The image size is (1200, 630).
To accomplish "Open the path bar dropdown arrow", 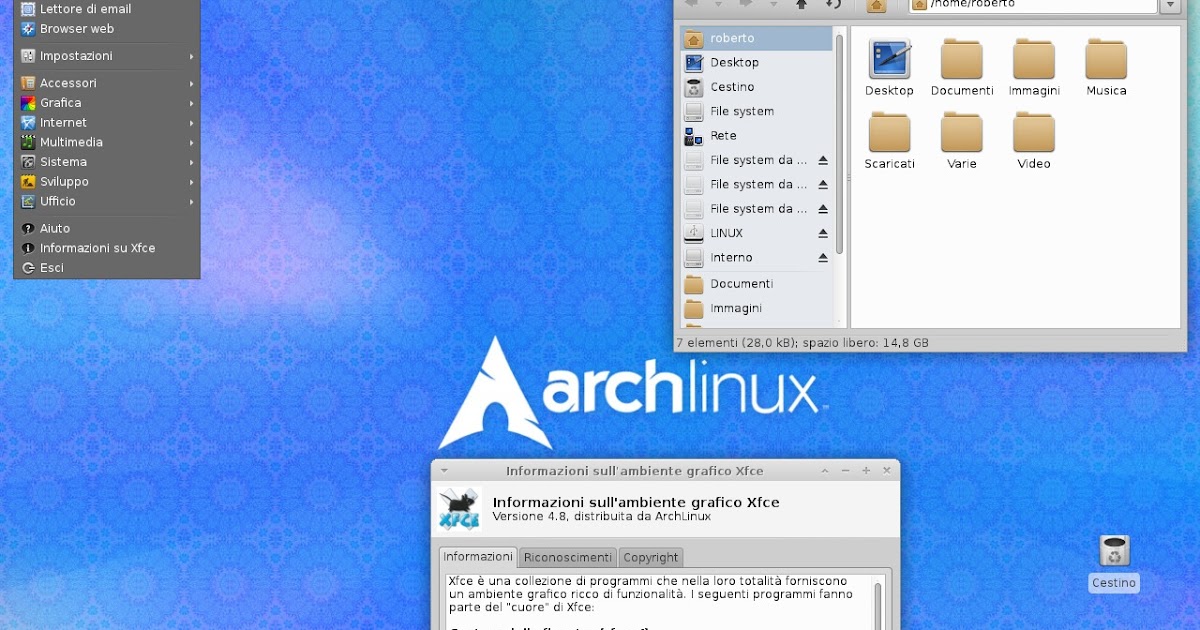I will (x=1171, y=6).
